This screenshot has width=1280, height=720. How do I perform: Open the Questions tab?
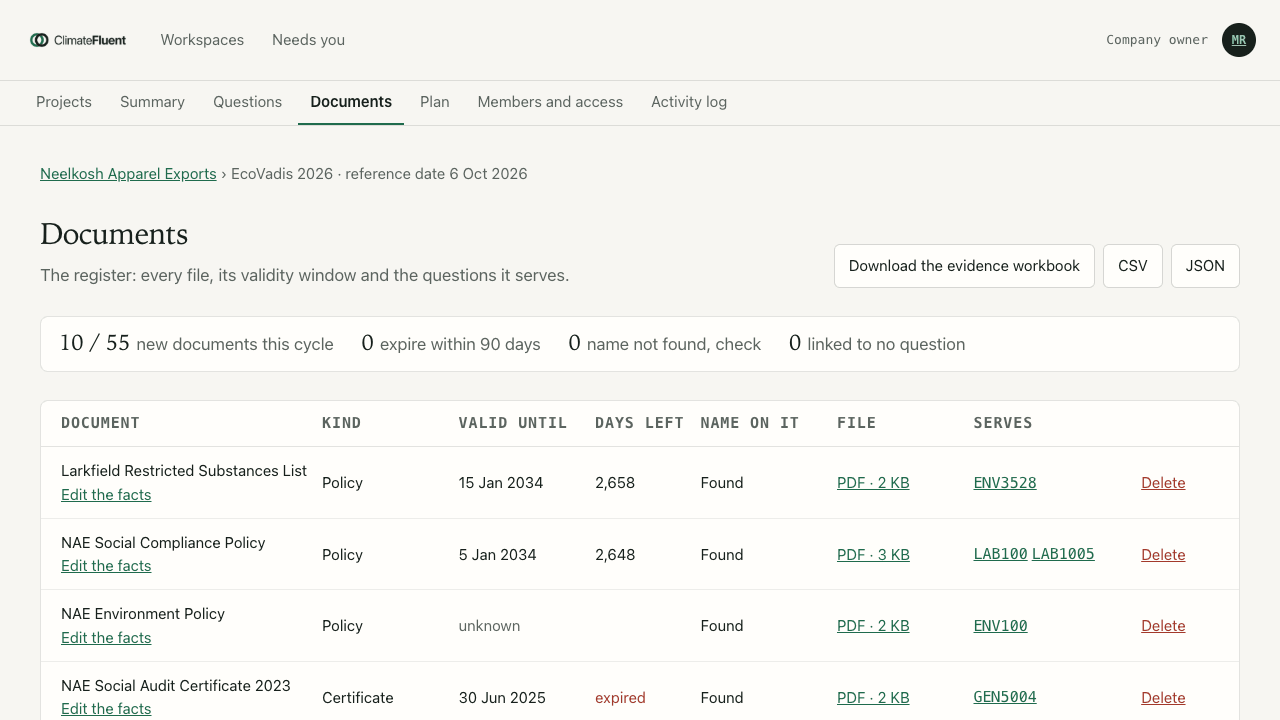click(247, 102)
